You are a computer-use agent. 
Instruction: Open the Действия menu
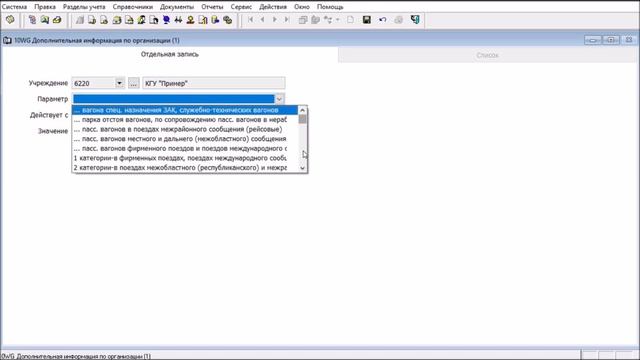click(273, 7)
